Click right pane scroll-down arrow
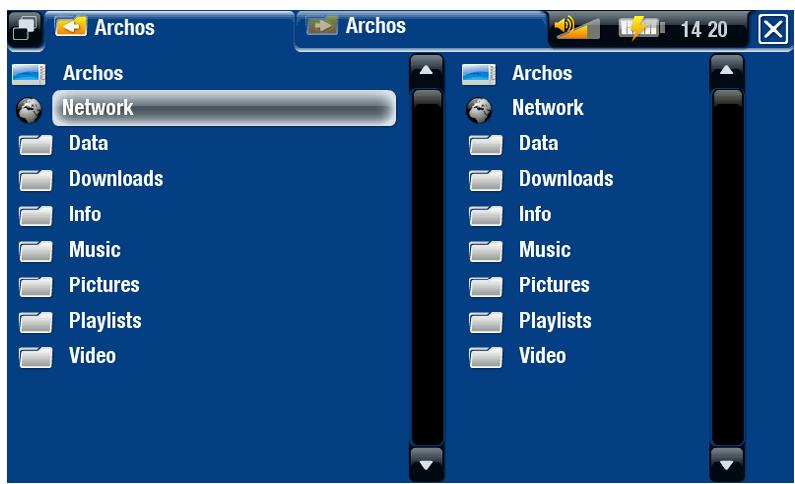 pyautogui.click(x=727, y=464)
